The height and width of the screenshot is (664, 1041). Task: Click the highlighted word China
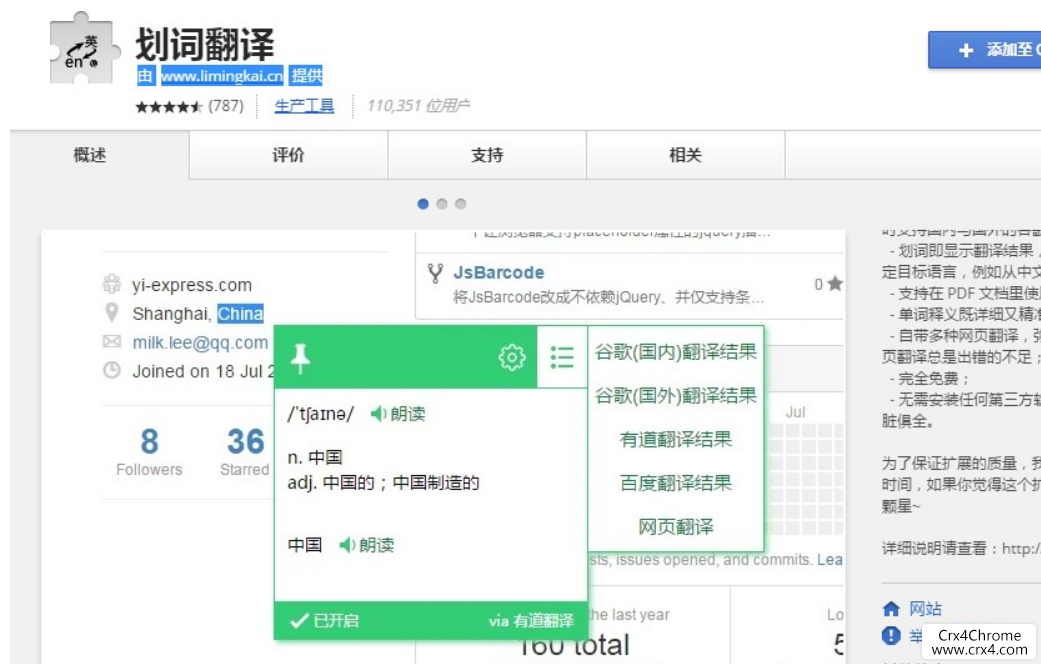[x=240, y=313]
